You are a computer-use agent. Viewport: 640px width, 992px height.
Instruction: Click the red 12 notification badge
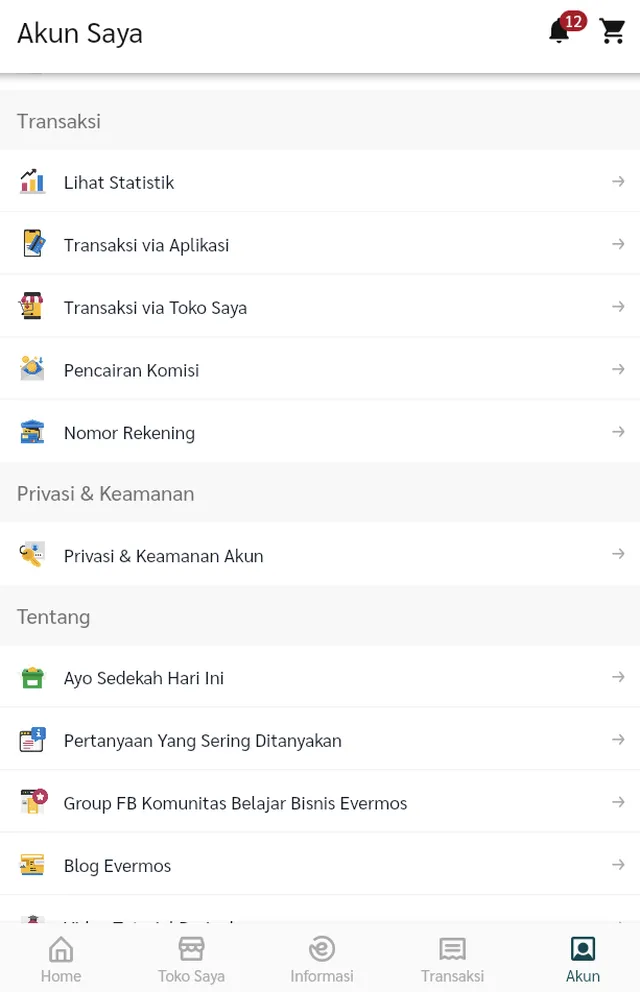click(x=572, y=20)
